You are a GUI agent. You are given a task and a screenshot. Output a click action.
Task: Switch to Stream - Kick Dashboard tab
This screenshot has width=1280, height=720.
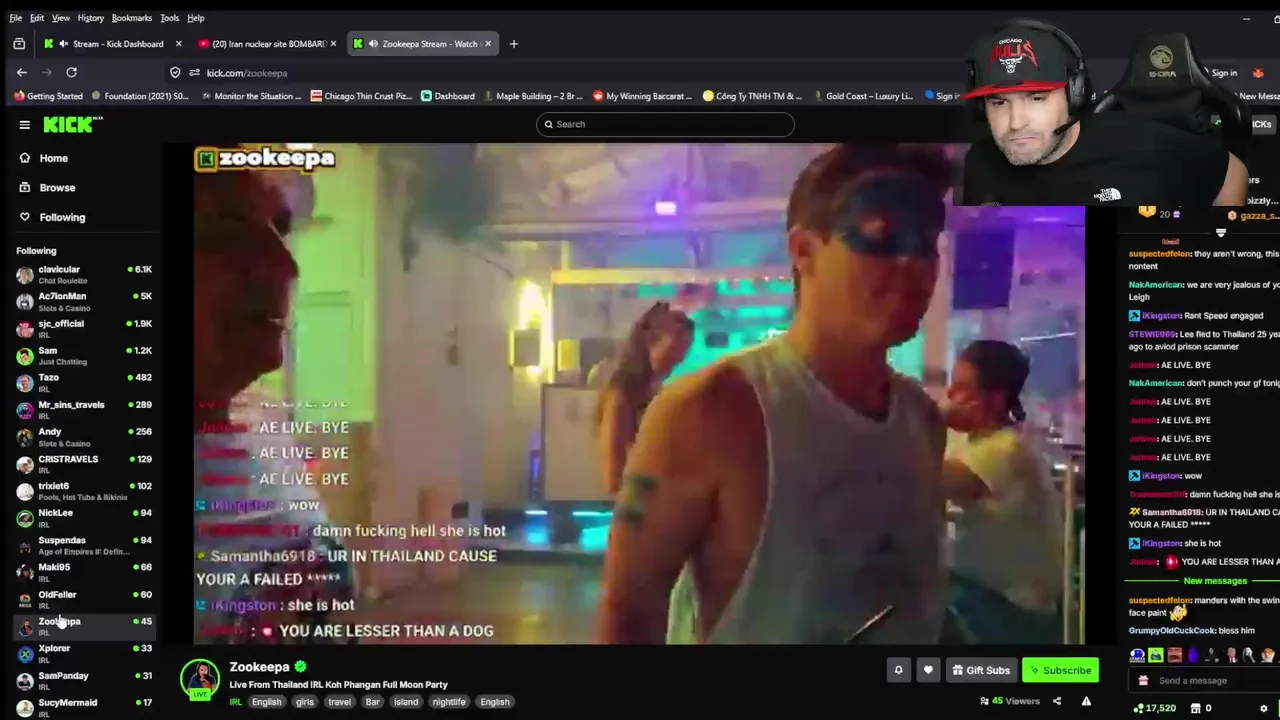[x=112, y=44]
